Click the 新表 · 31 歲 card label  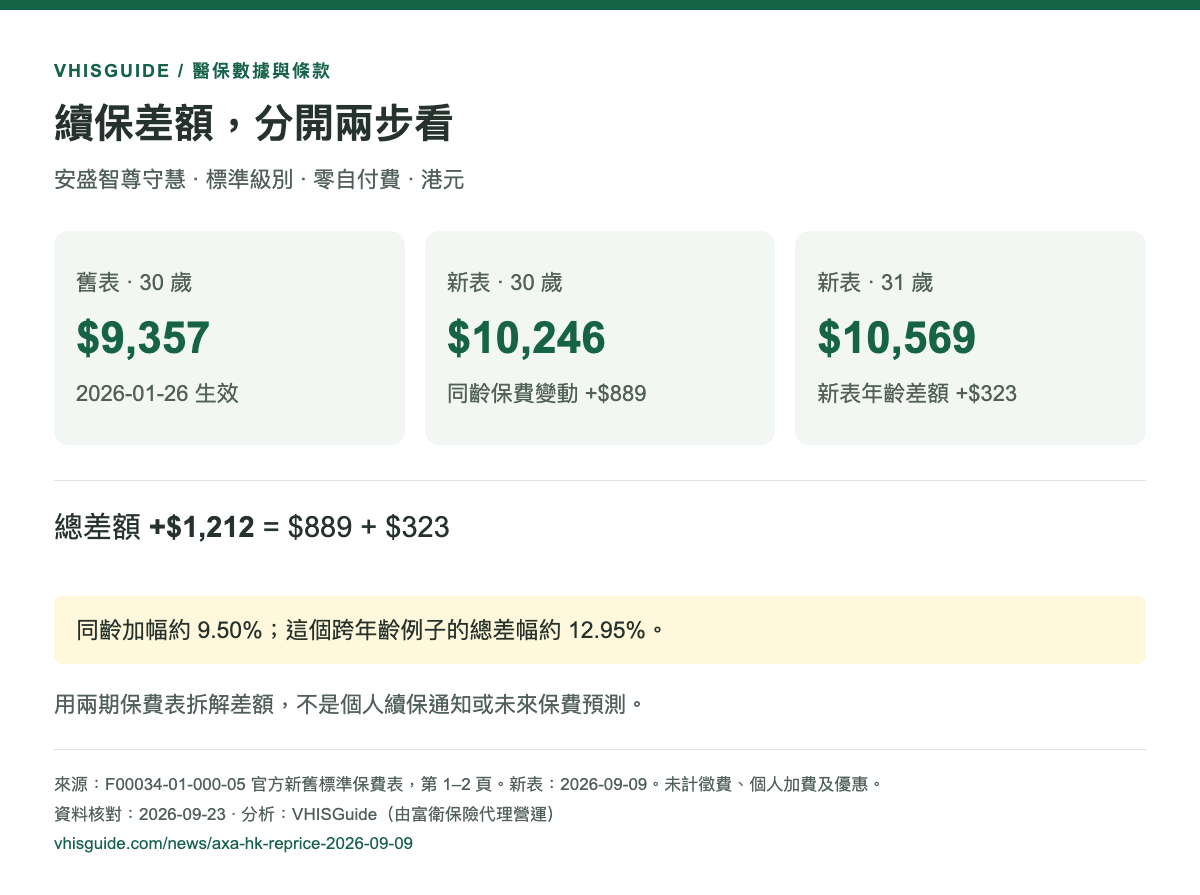(875, 283)
